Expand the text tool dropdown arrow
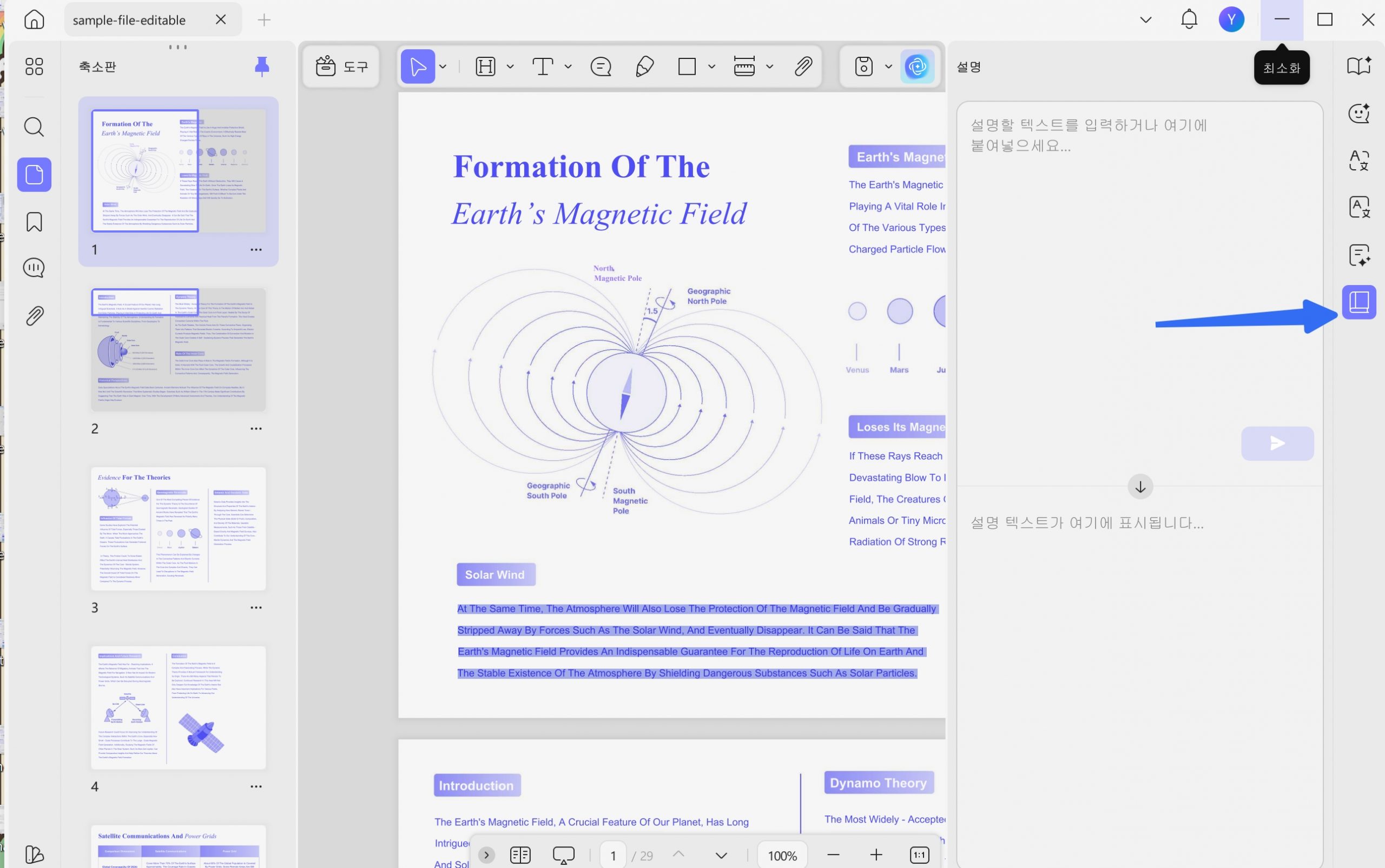This screenshot has height=868, width=1385. 568,67
